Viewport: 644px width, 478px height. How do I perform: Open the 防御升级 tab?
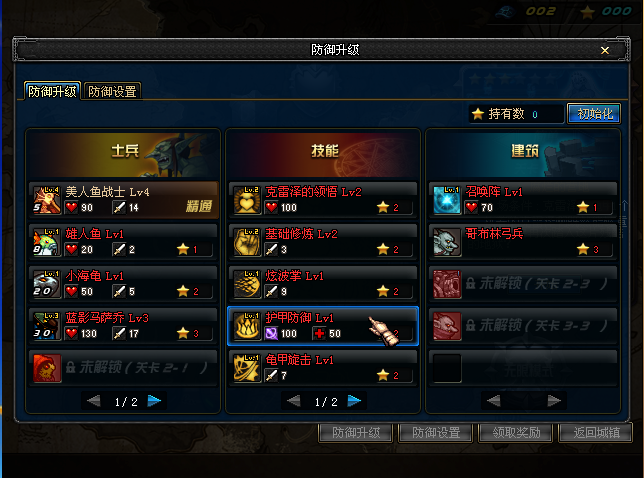(x=52, y=91)
